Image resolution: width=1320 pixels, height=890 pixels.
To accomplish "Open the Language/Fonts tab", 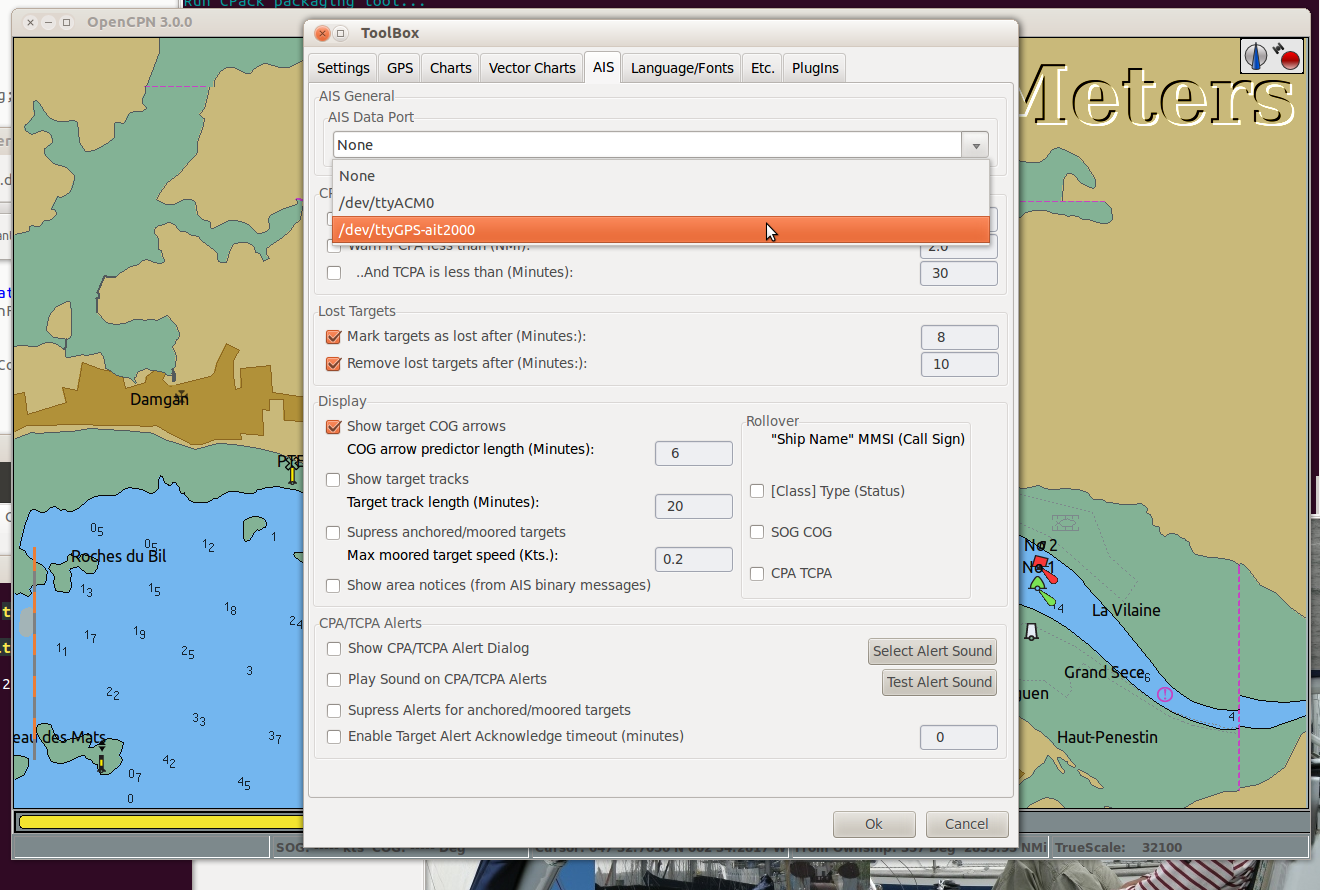I will point(682,68).
